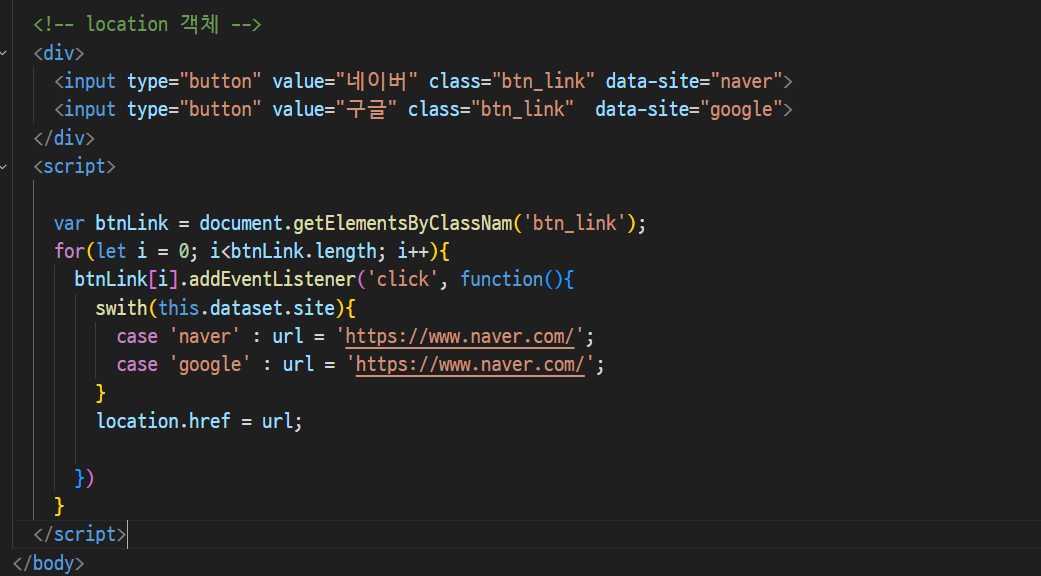Click type="button" on the 구글 input line
1041x576 pixels.
coord(195,109)
